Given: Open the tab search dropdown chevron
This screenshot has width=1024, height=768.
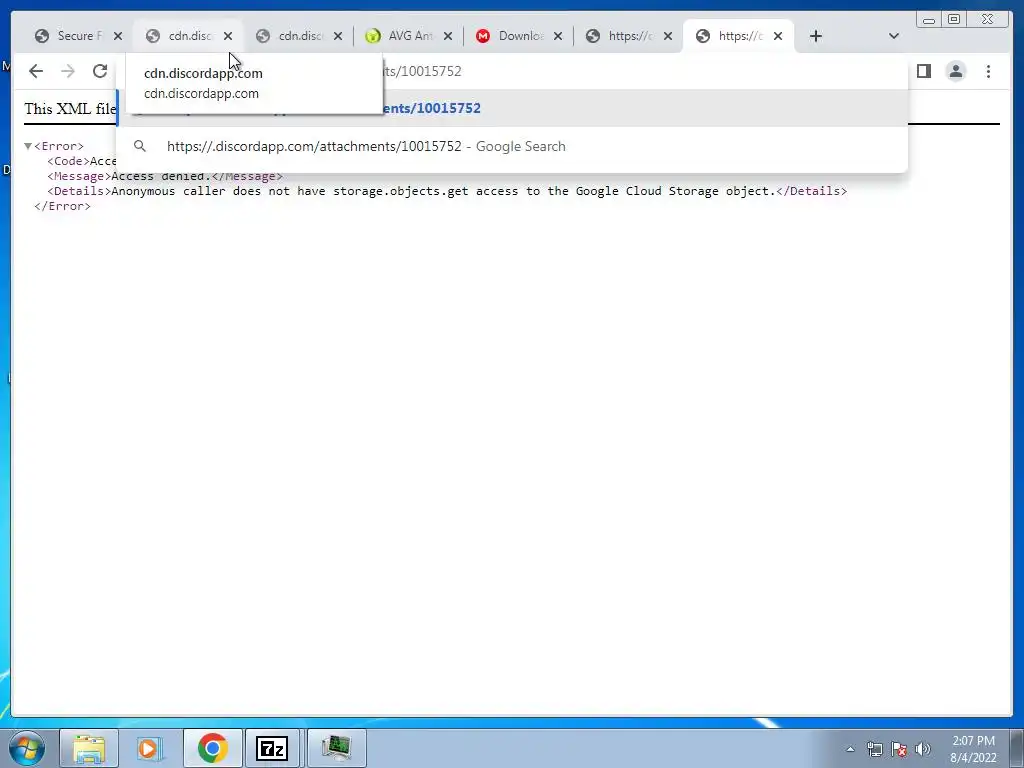Looking at the screenshot, I should point(894,36).
